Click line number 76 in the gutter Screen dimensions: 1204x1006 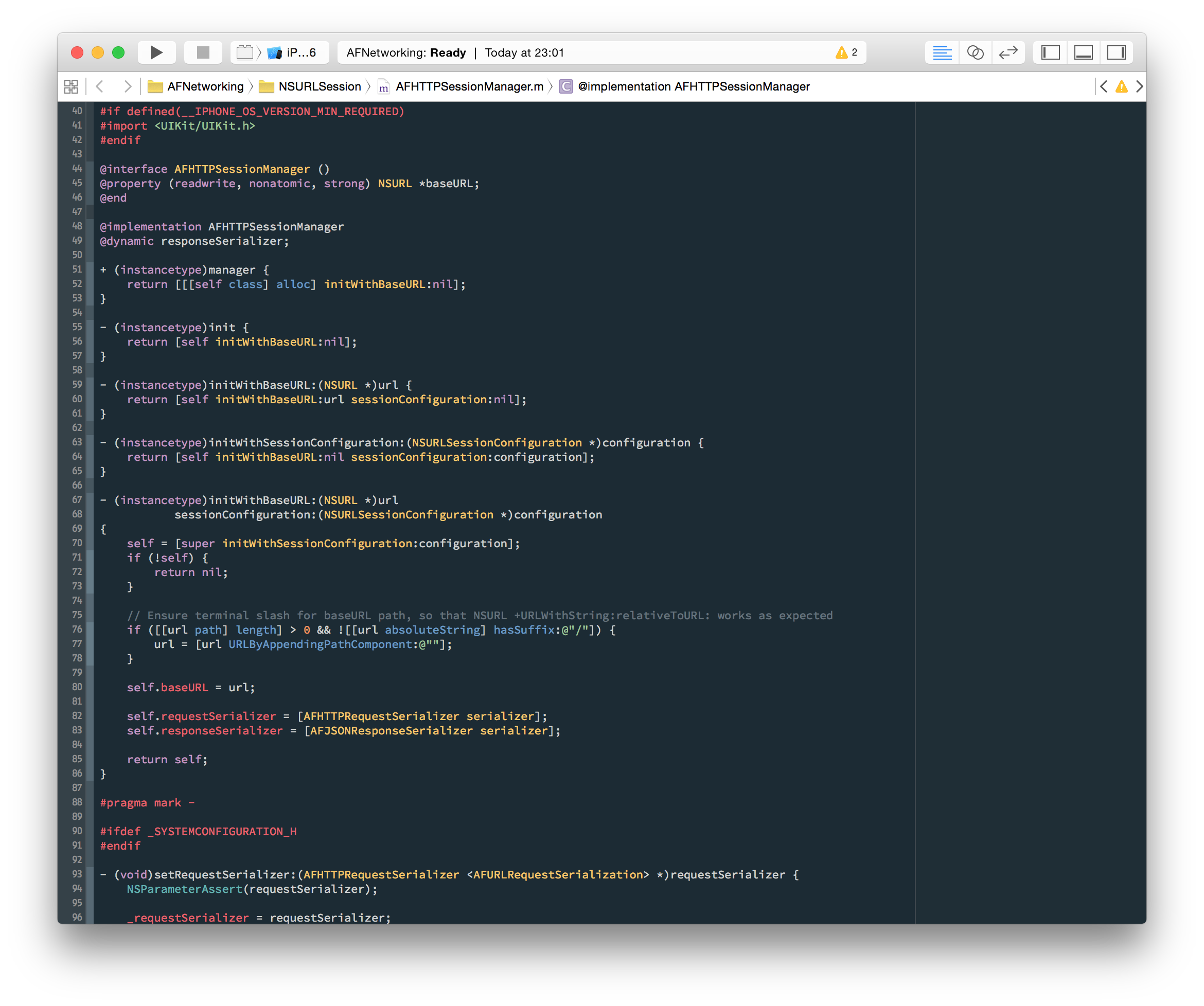(77, 630)
